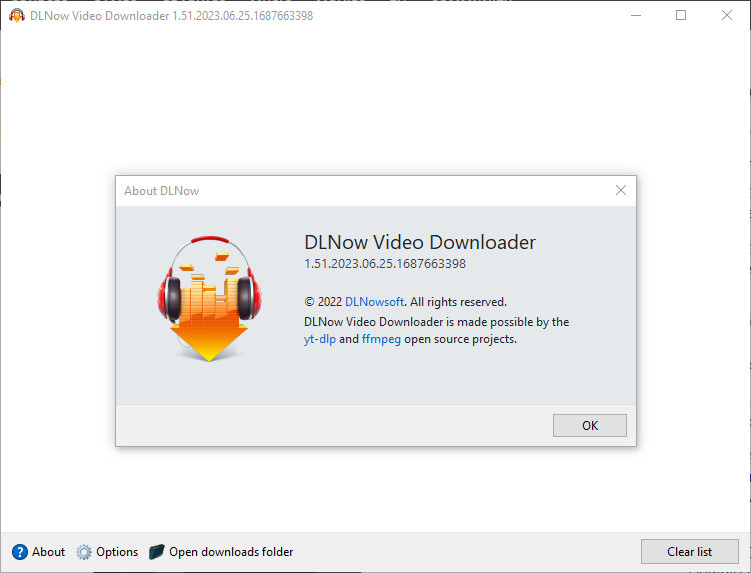The image size is (751, 573).
Task: Click version text 1.51.2023.06.25.1687663398 in dialog
Action: click(x=385, y=264)
